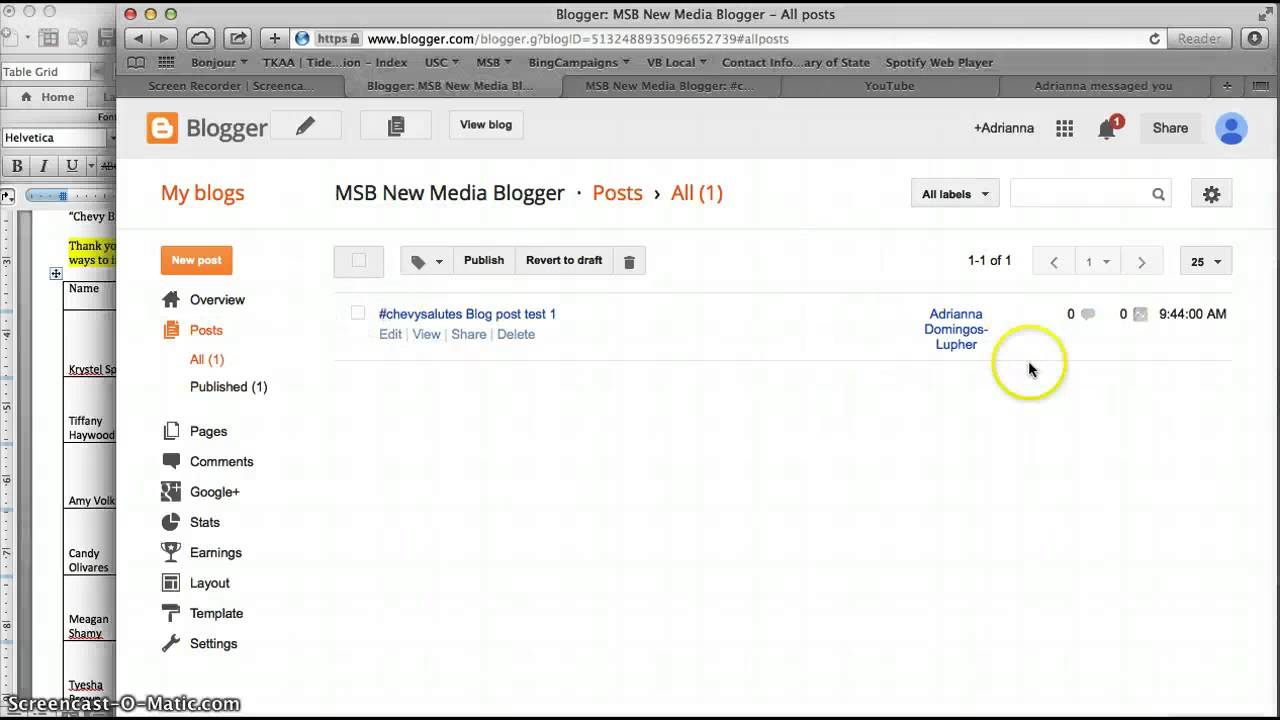Click the views icon on post row

click(x=1140, y=314)
